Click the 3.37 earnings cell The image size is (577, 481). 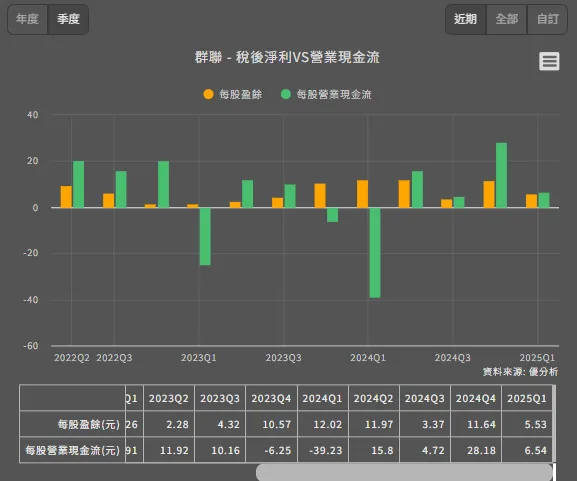click(425, 424)
